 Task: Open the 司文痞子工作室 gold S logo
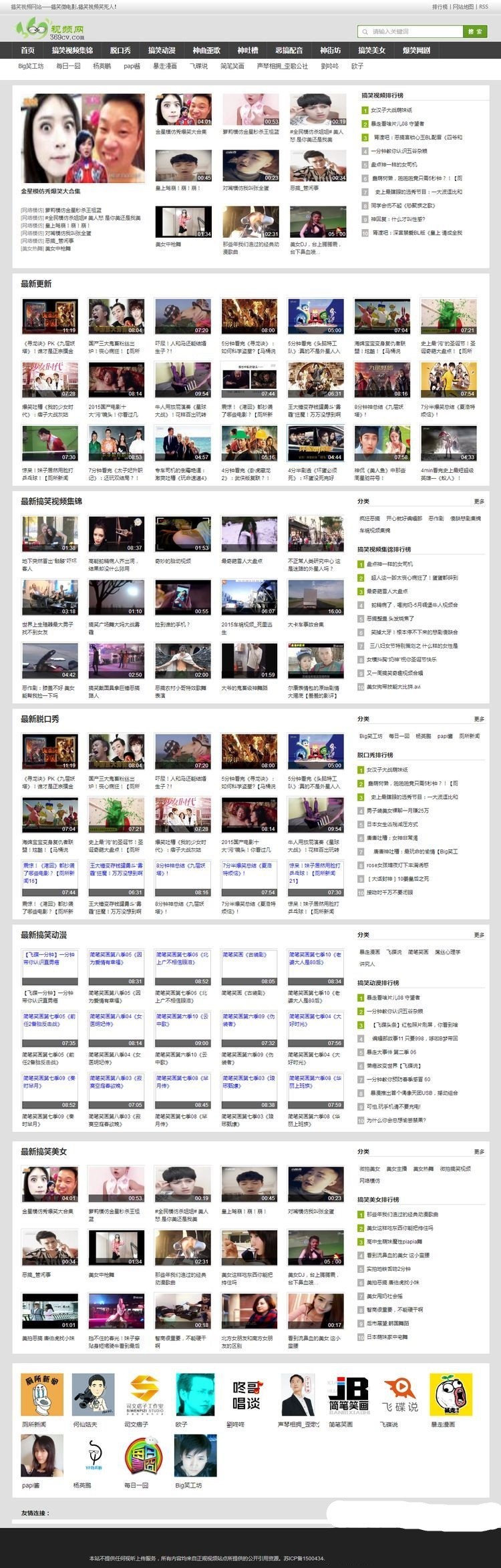click(x=146, y=1396)
